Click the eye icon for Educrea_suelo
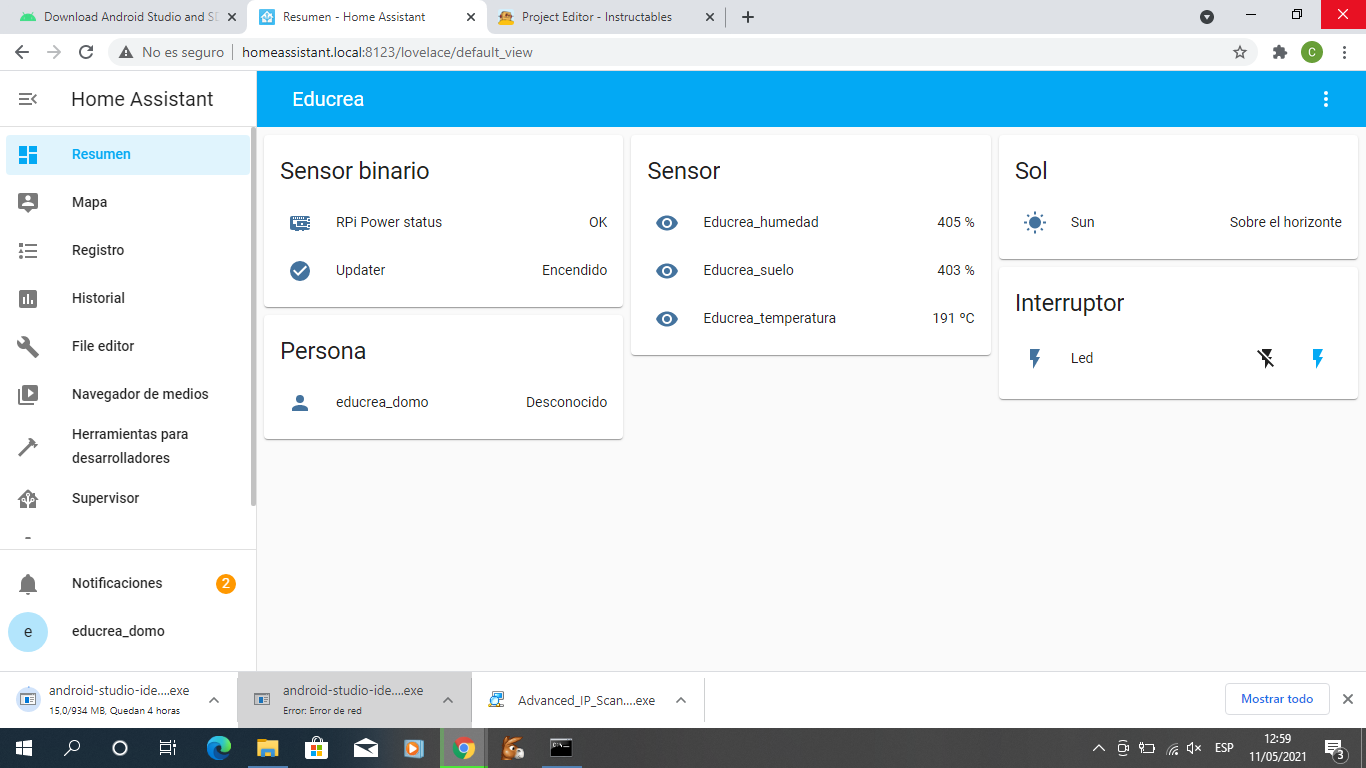Image resolution: width=1366 pixels, height=768 pixels. pos(667,271)
